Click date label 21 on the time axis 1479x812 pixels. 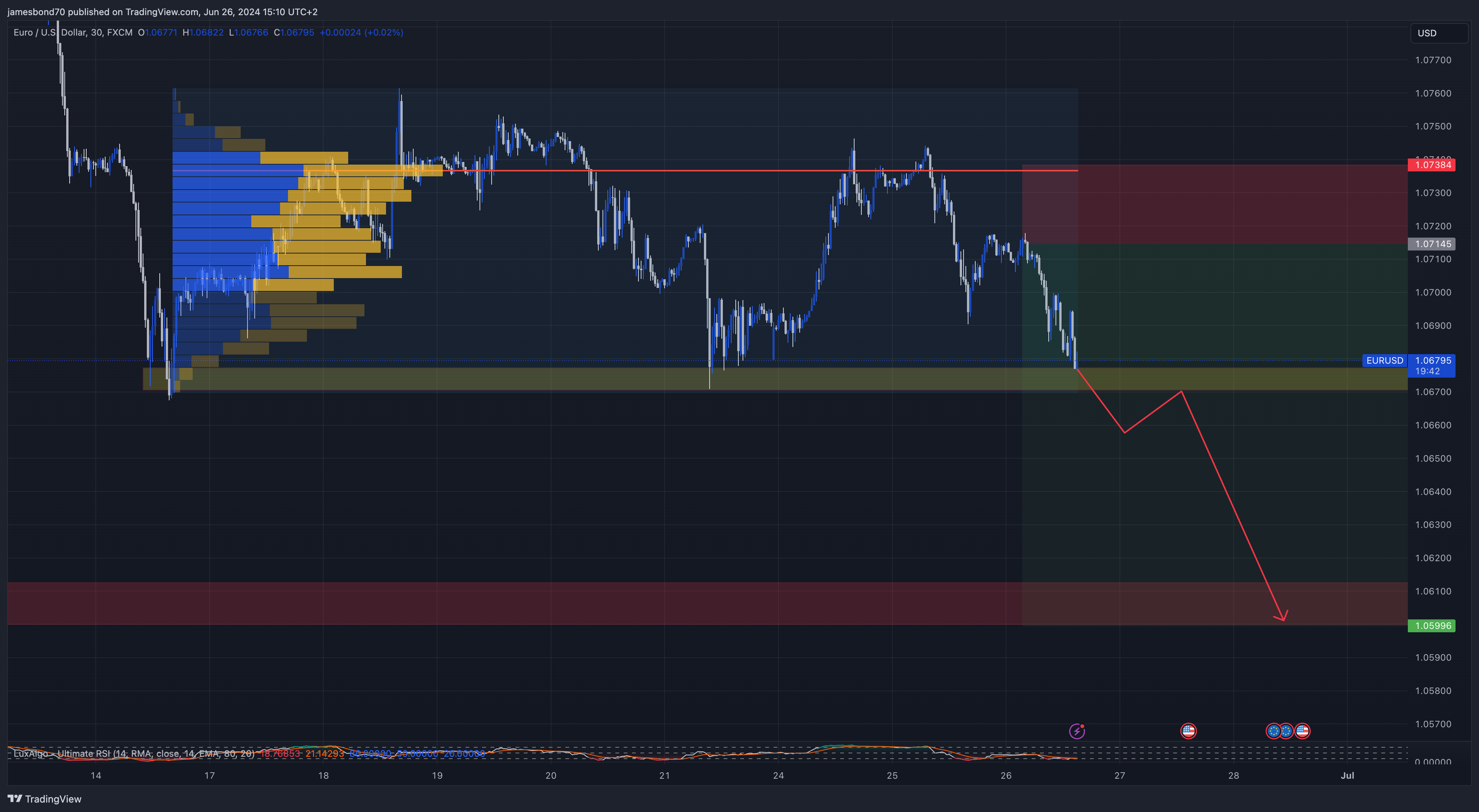point(664,775)
